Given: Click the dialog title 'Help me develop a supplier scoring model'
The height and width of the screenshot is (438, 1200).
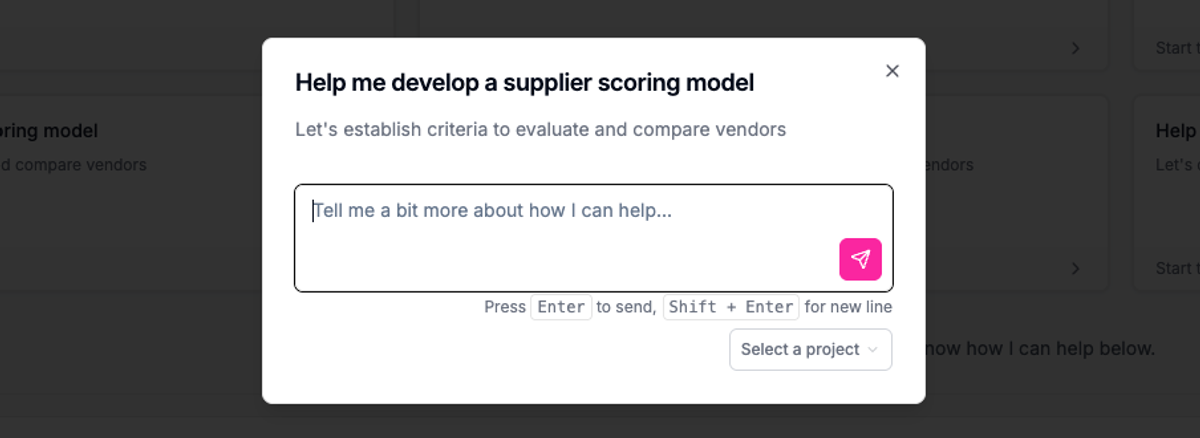Looking at the screenshot, I should coord(524,83).
